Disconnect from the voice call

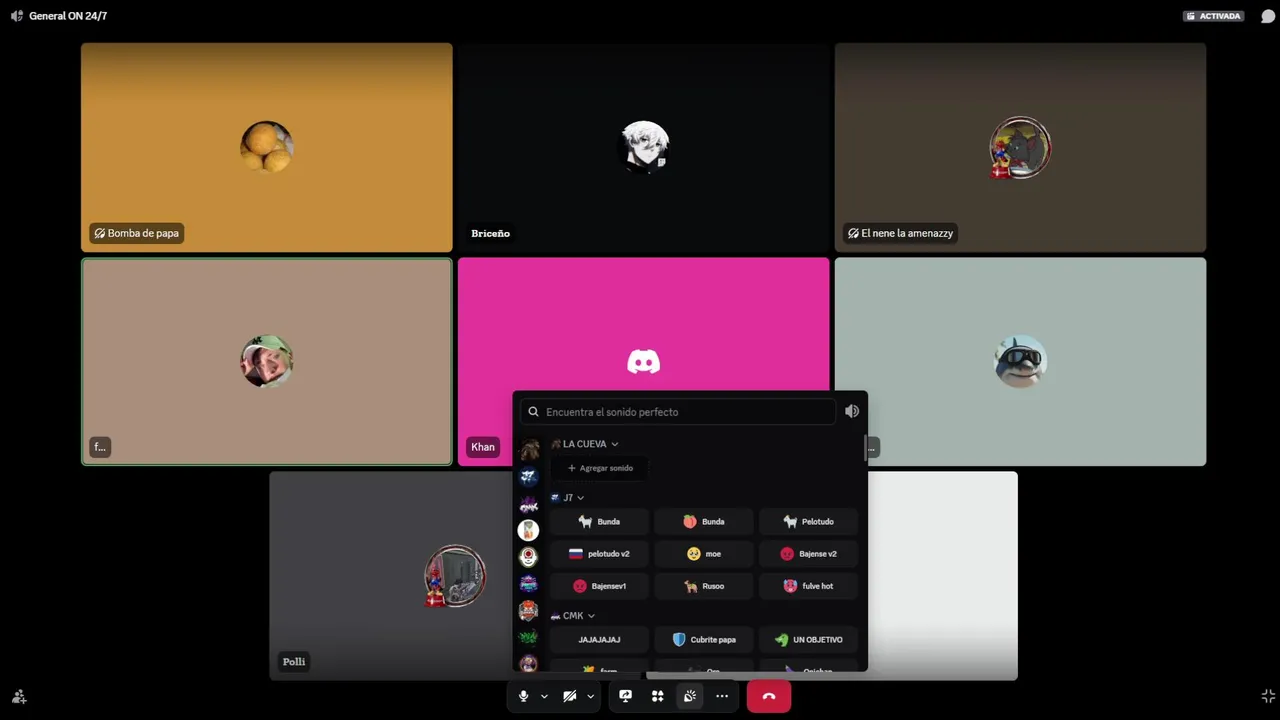(x=769, y=696)
